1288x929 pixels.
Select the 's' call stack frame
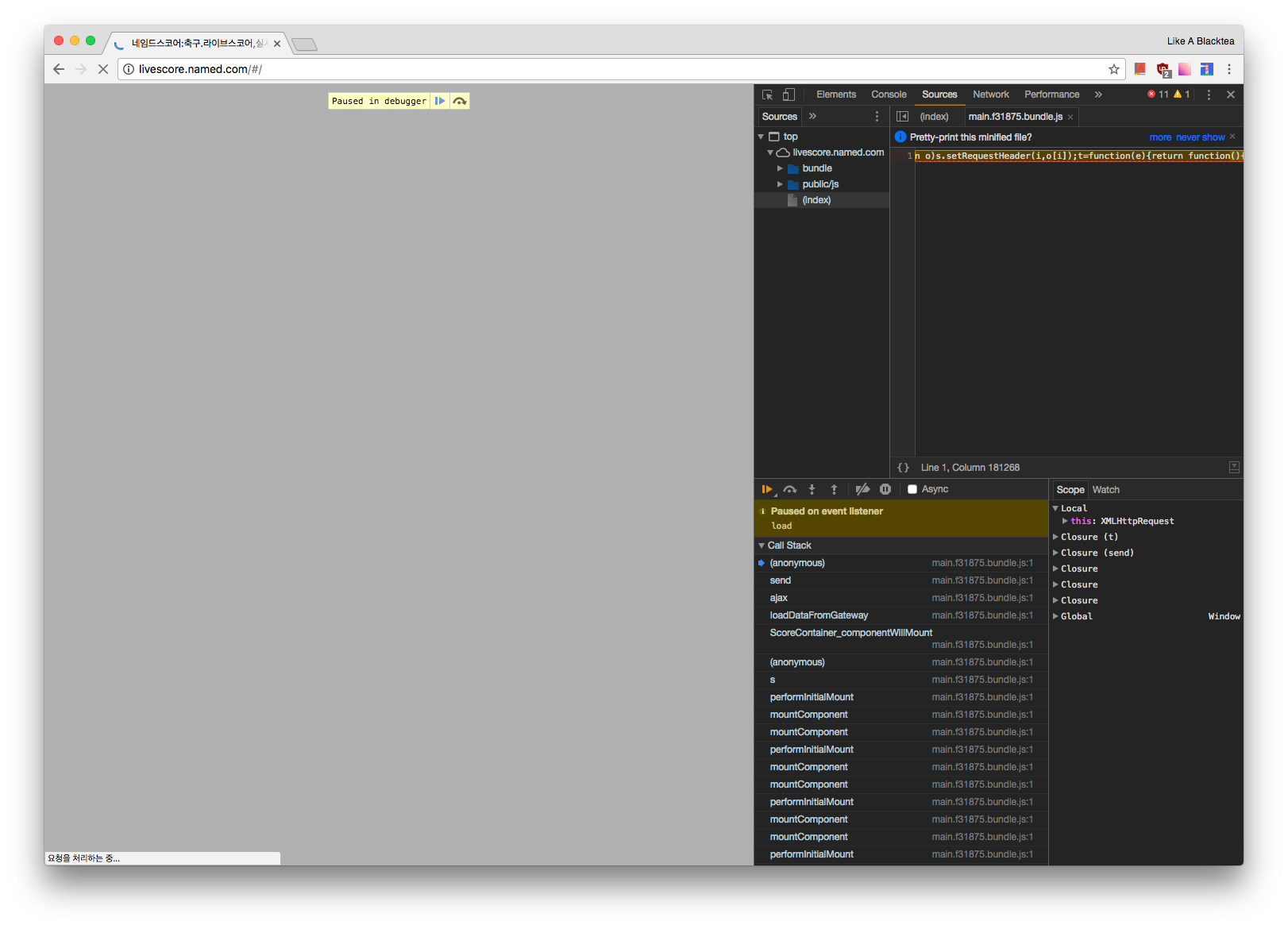click(x=900, y=680)
